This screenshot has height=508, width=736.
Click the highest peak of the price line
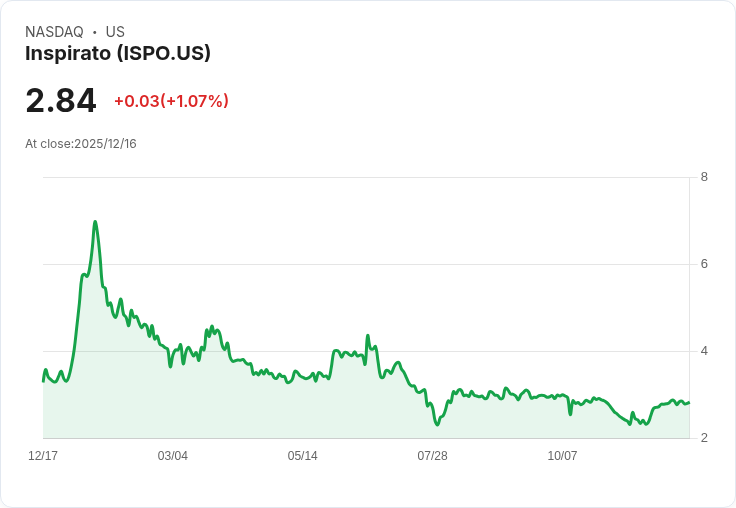(x=95, y=221)
